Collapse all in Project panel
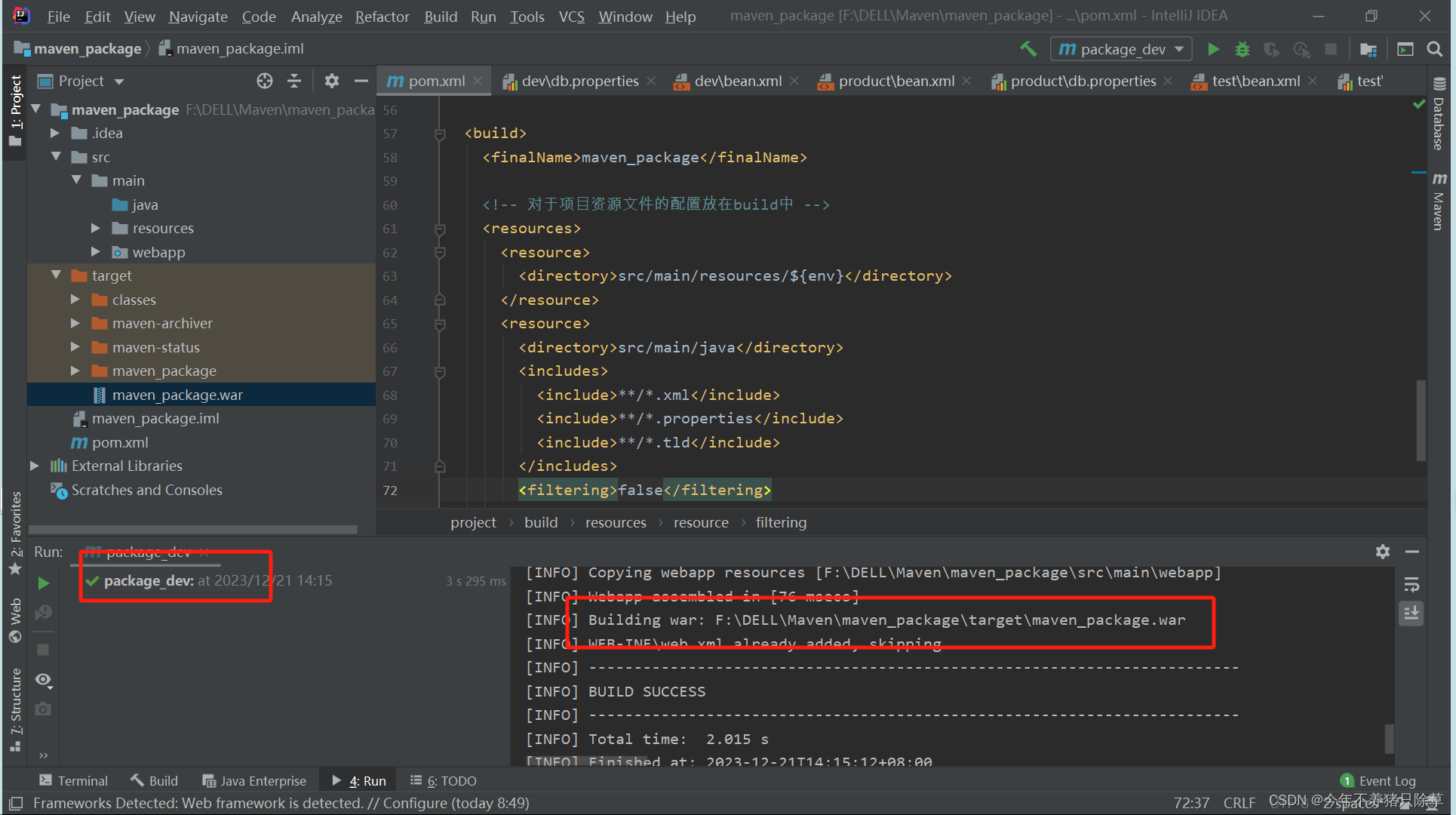Image resolution: width=1456 pixels, height=815 pixels. pos(294,81)
